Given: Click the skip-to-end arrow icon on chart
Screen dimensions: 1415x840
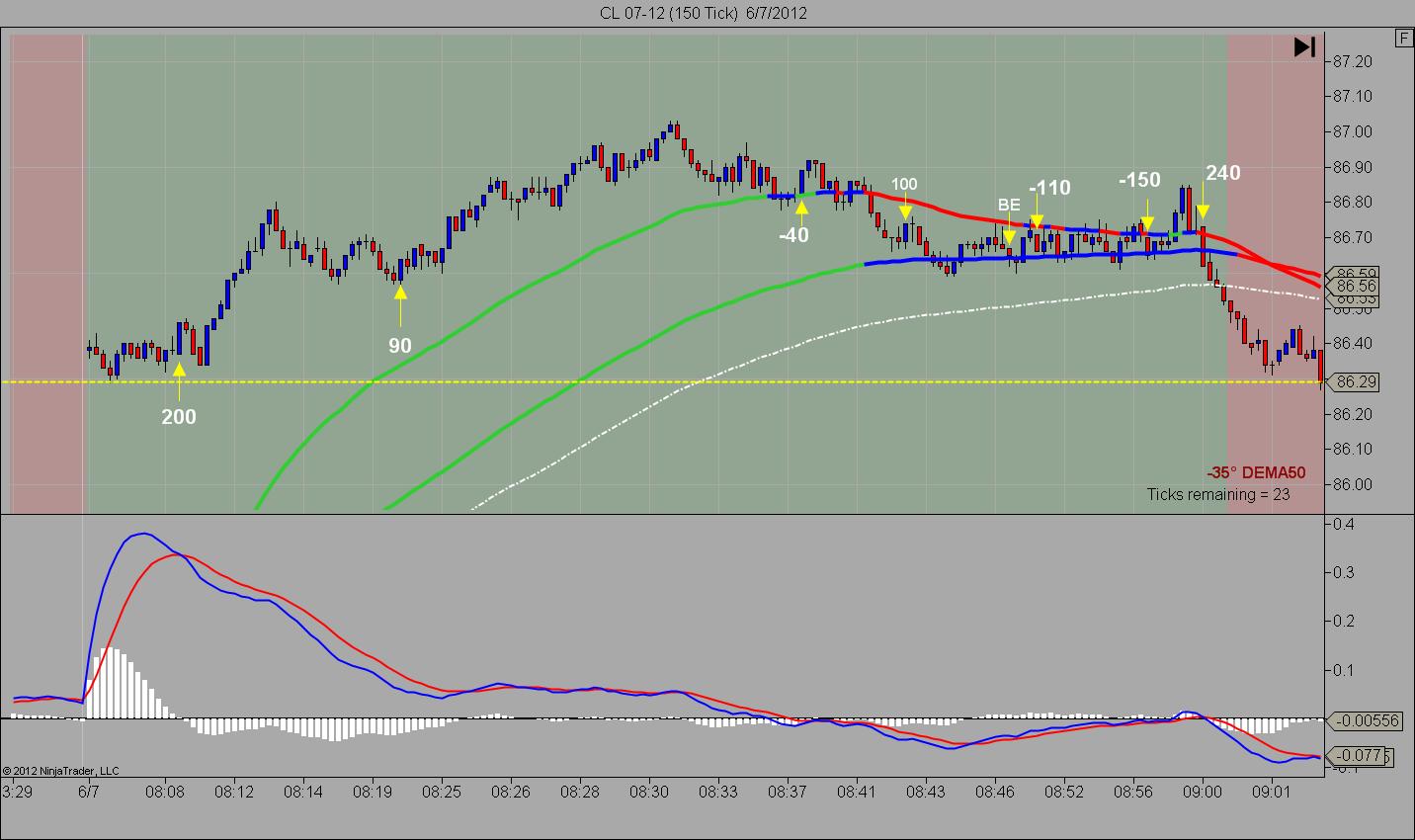Looking at the screenshot, I should coord(1304,47).
